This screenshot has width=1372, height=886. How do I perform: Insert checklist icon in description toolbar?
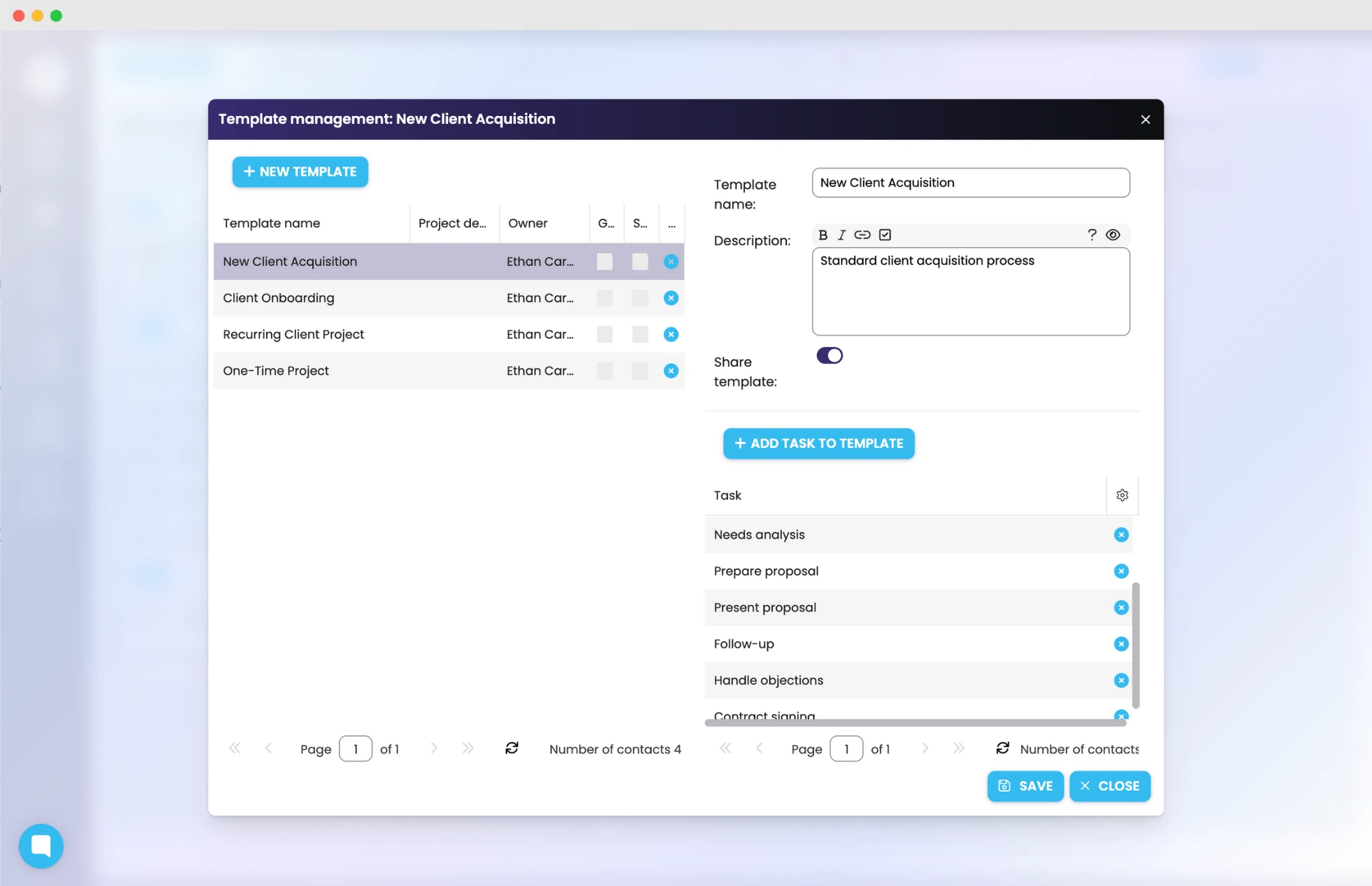click(x=885, y=235)
